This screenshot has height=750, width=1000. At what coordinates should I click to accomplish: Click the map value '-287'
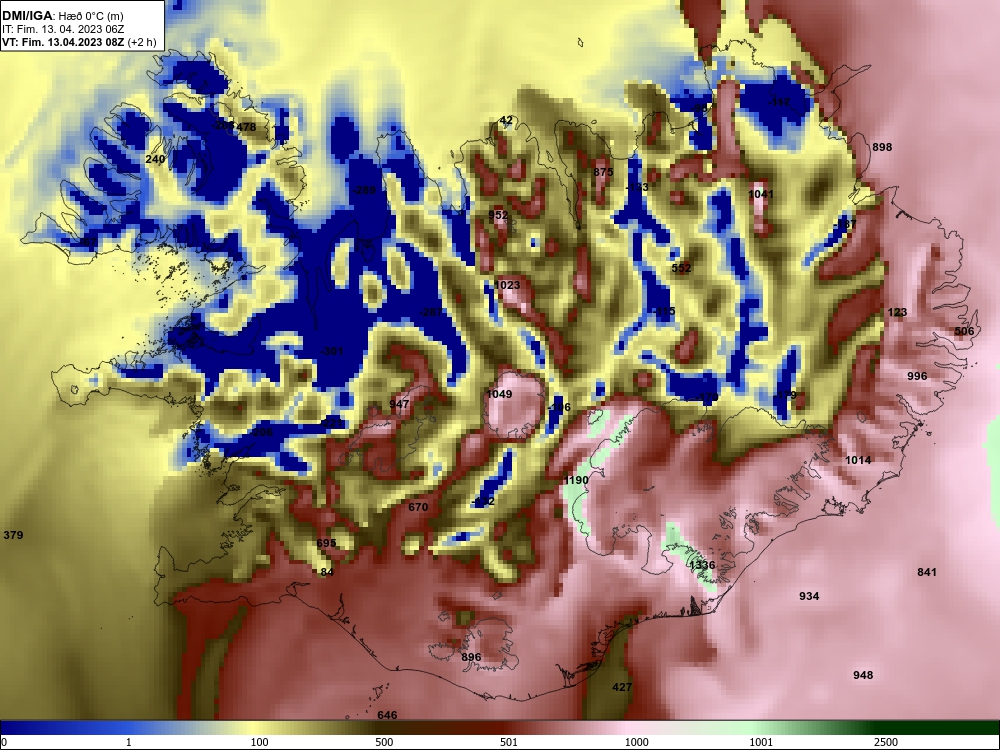(431, 312)
